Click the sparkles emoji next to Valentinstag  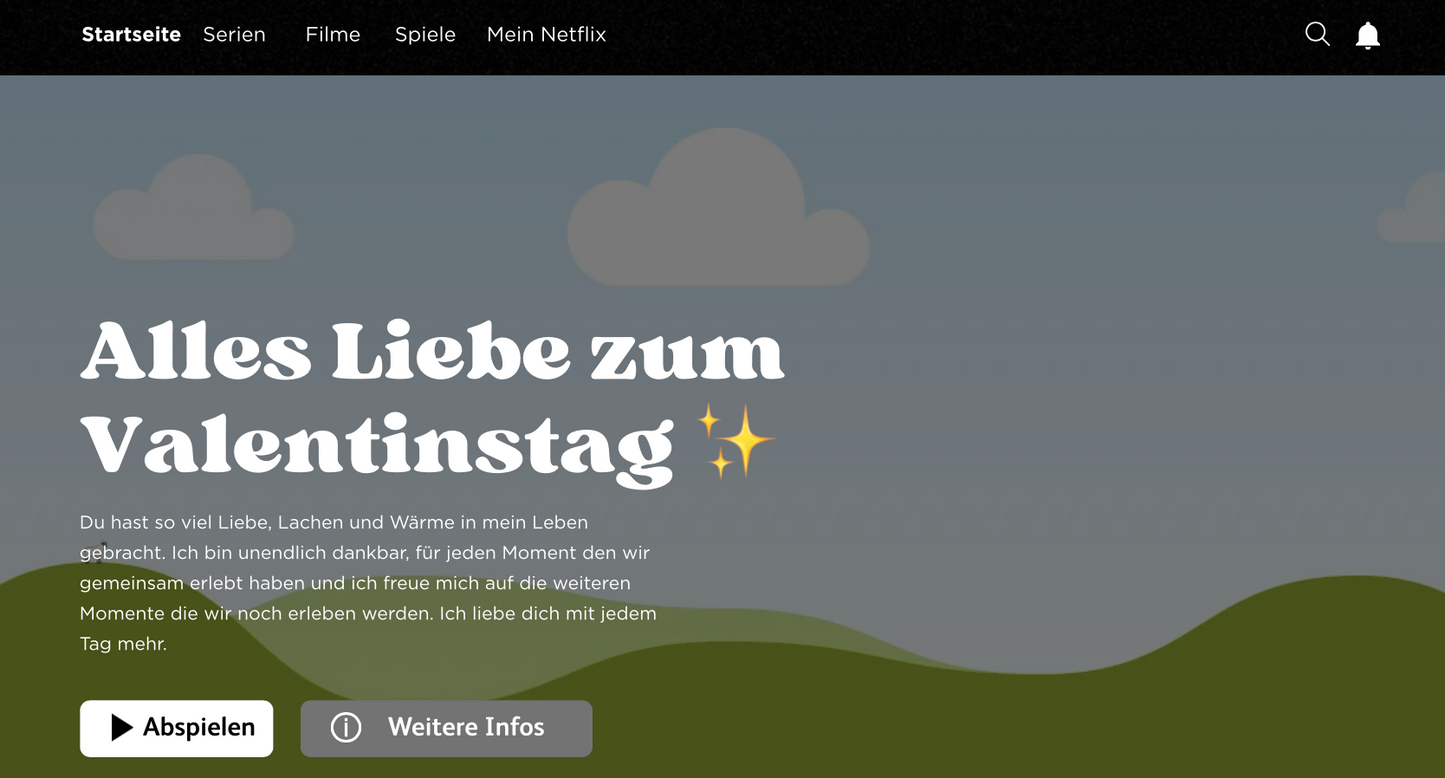click(737, 440)
